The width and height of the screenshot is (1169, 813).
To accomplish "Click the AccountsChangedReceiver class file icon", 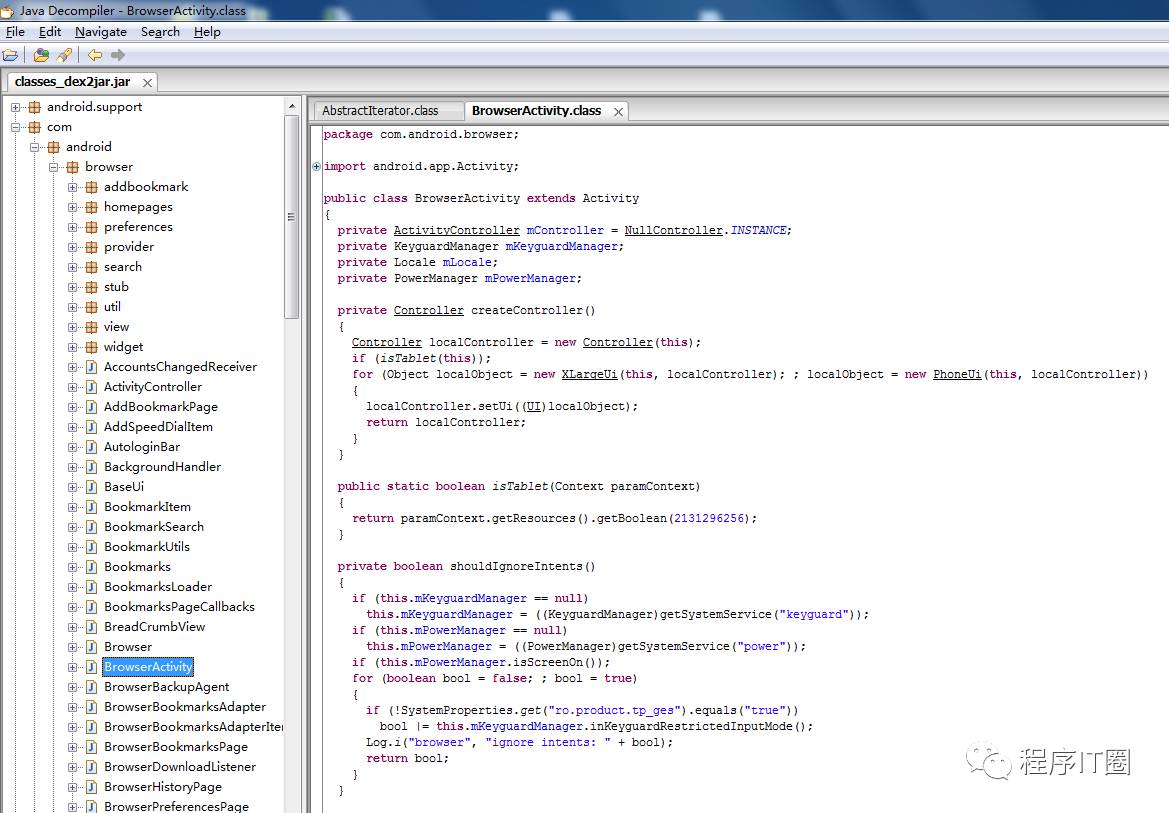I will click(91, 367).
